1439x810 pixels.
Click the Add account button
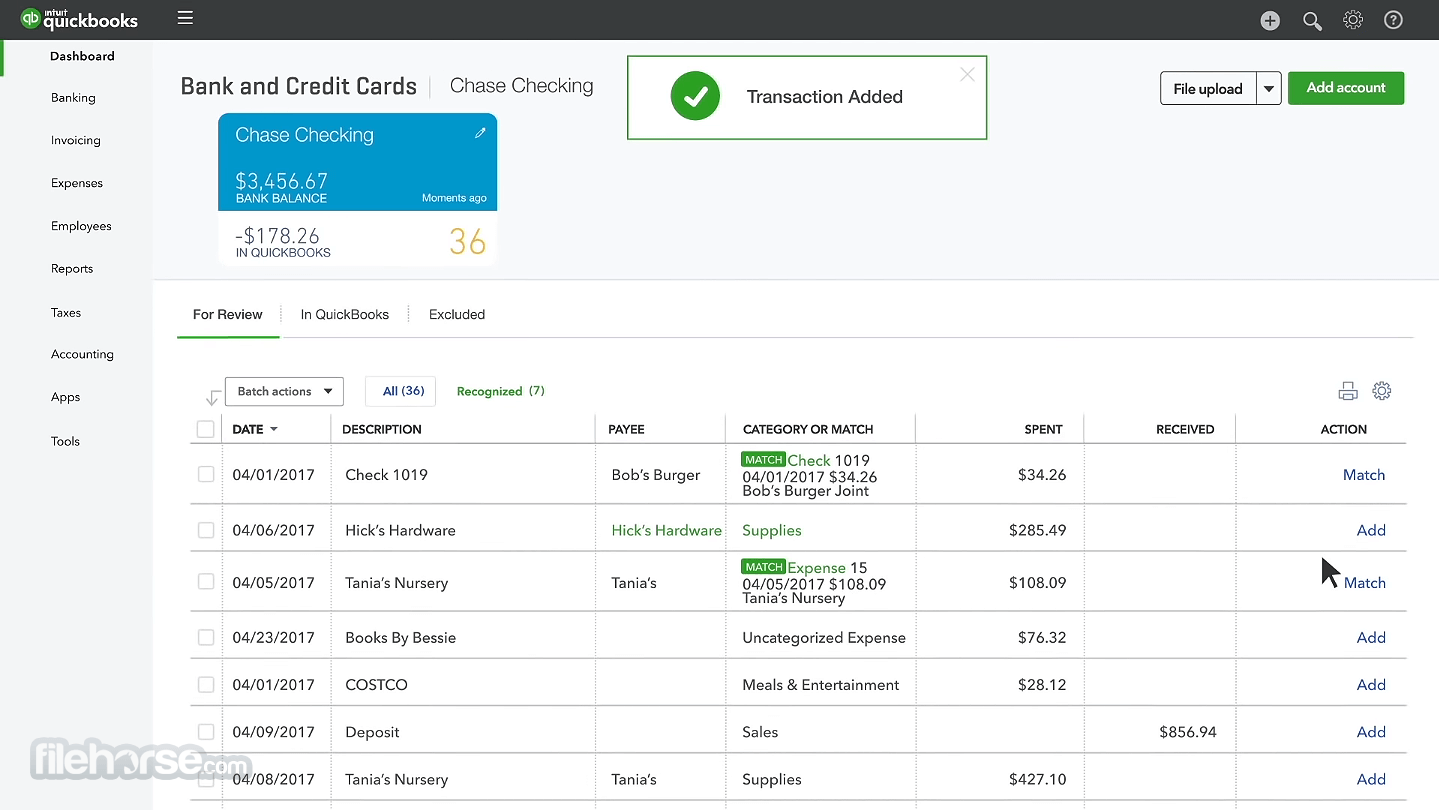click(1346, 88)
